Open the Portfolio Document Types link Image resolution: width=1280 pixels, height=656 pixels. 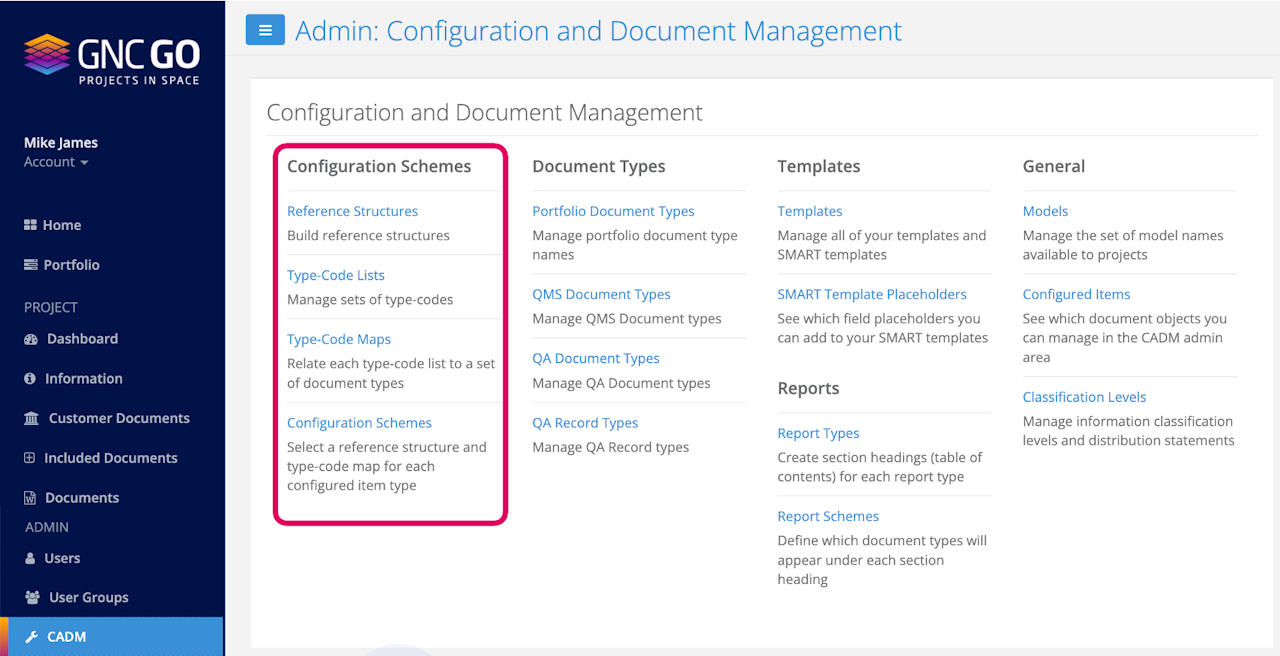tap(613, 211)
